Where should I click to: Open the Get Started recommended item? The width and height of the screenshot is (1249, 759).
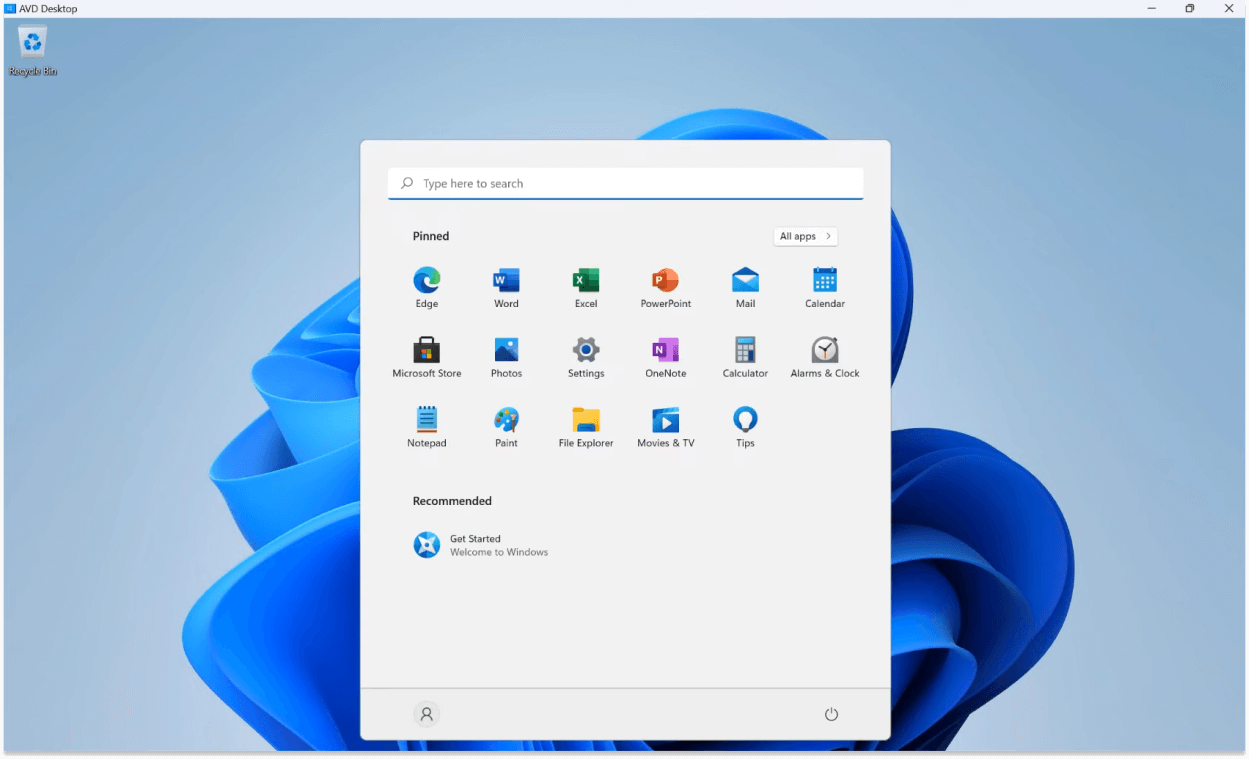point(480,545)
